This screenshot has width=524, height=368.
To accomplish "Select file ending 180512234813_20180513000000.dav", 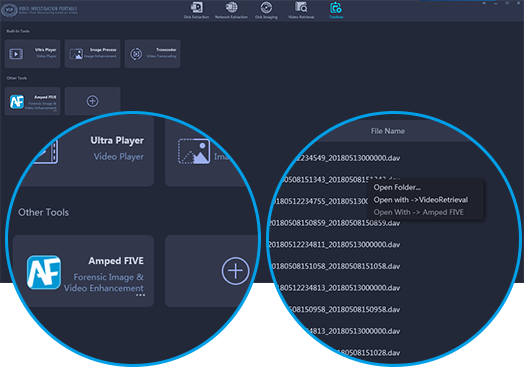I will (338, 288).
